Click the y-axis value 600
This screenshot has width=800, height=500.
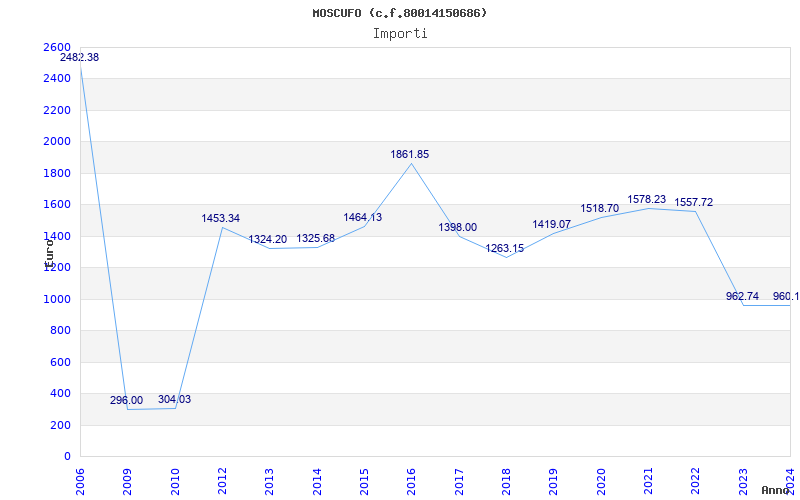(60, 362)
